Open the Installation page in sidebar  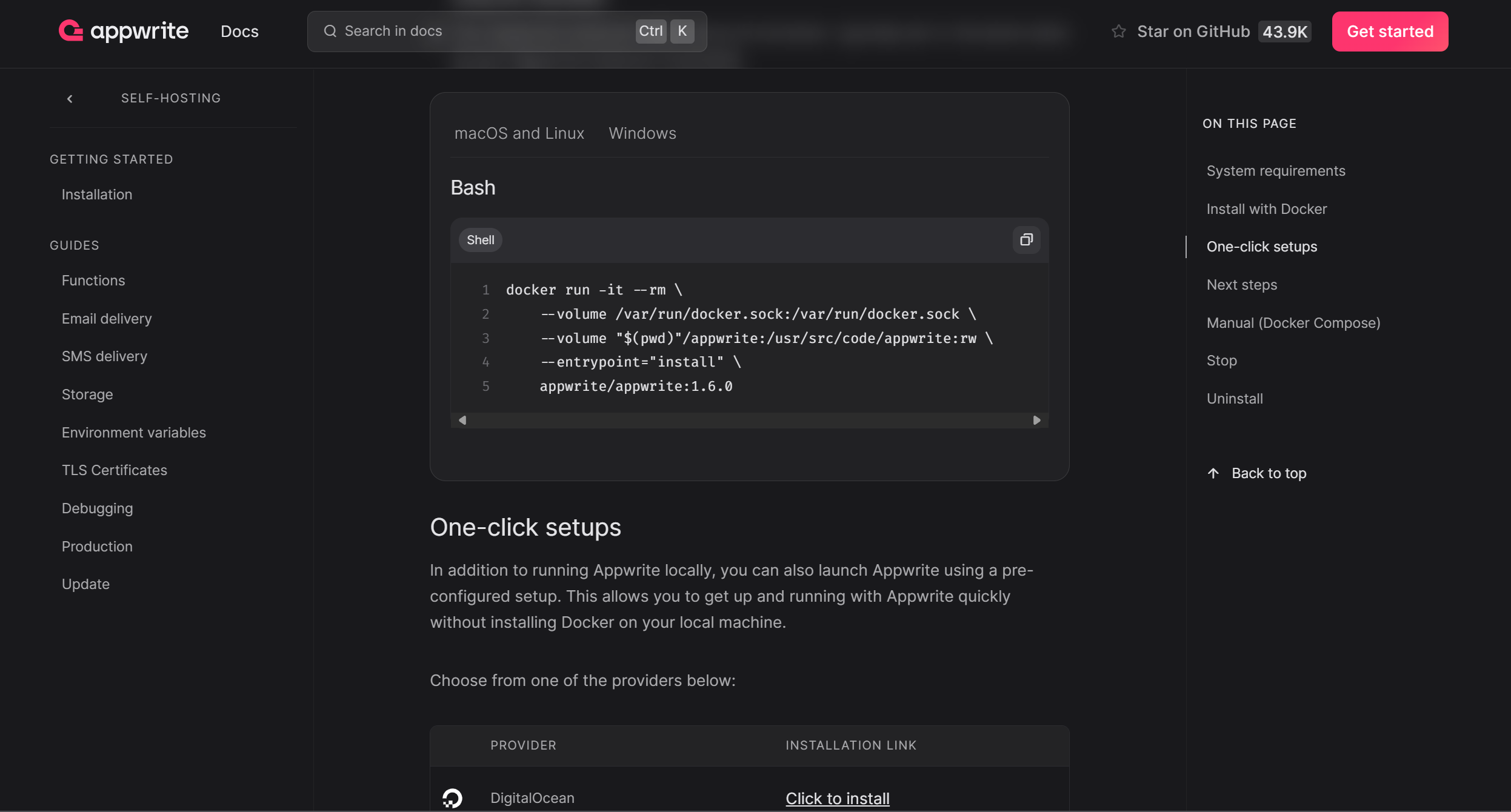click(97, 195)
